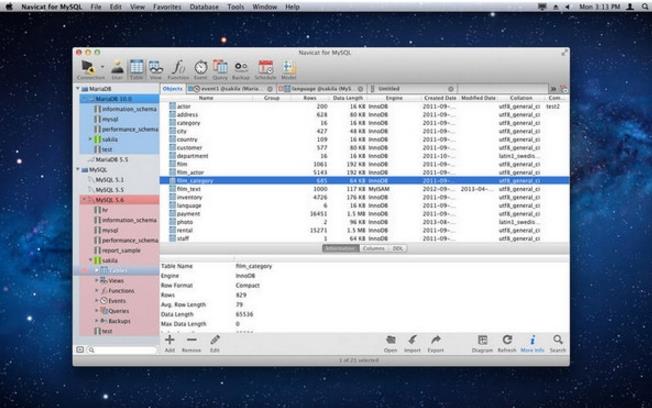The width and height of the screenshot is (652, 408).
Task: Click the Remove minus icon
Action: [191, 340]
